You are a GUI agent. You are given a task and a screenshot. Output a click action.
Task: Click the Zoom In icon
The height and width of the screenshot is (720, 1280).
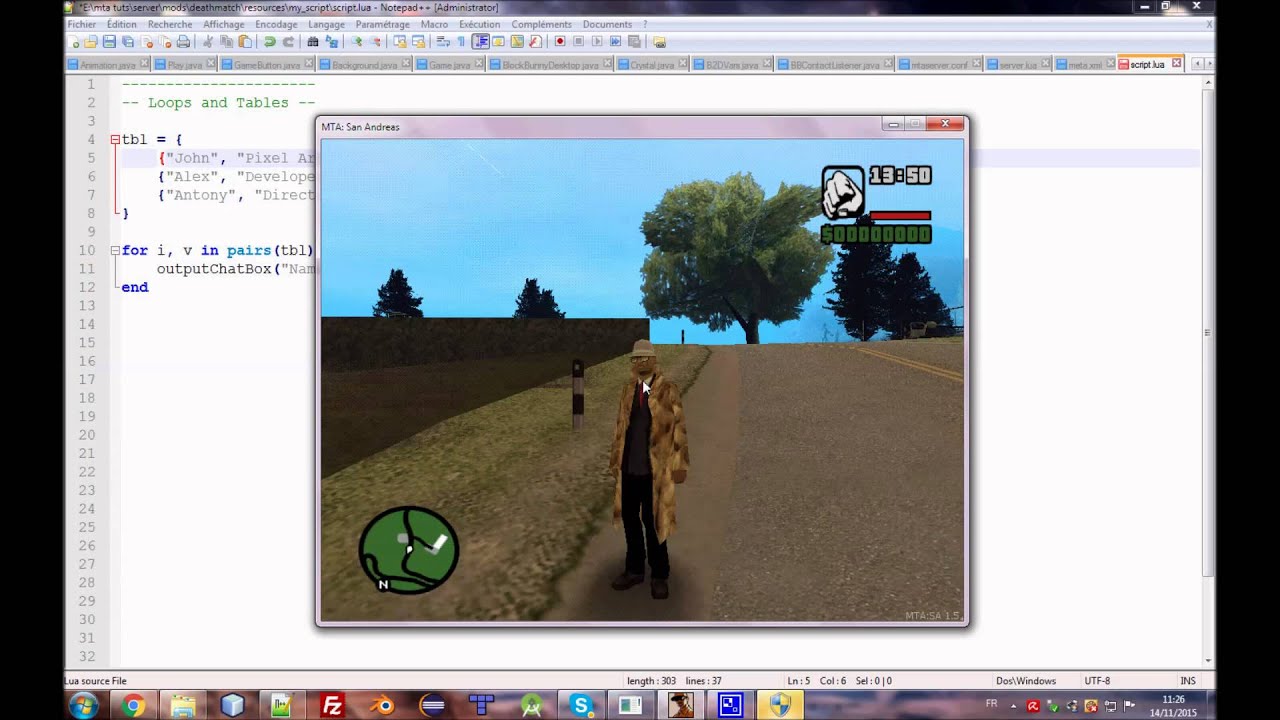click(x=356, y=42)
